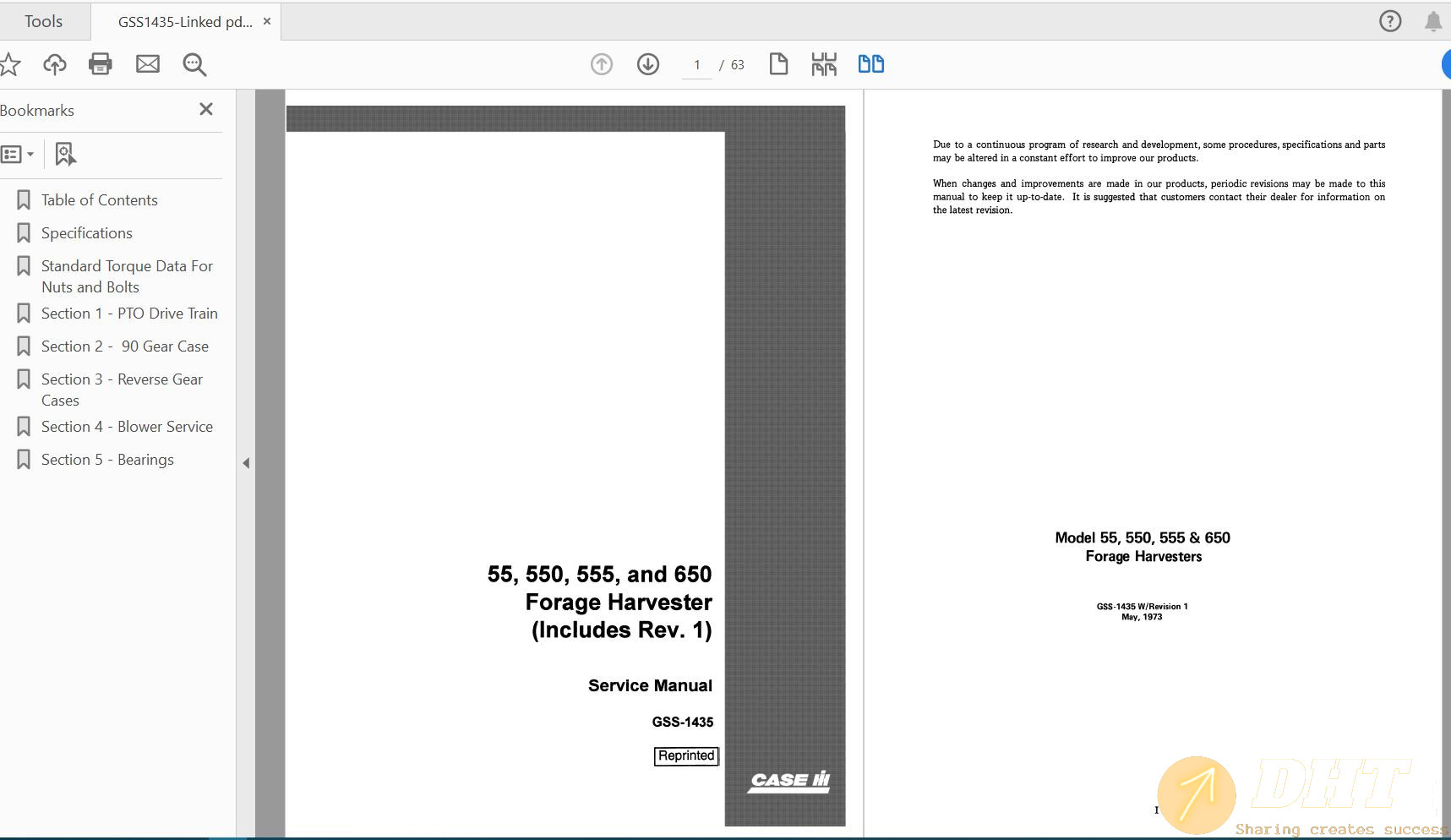This screenshot has height=840, width=1451.
Task: Jump to Section 4 - Blower Service bookmark
Action: (x=127, y=427)
